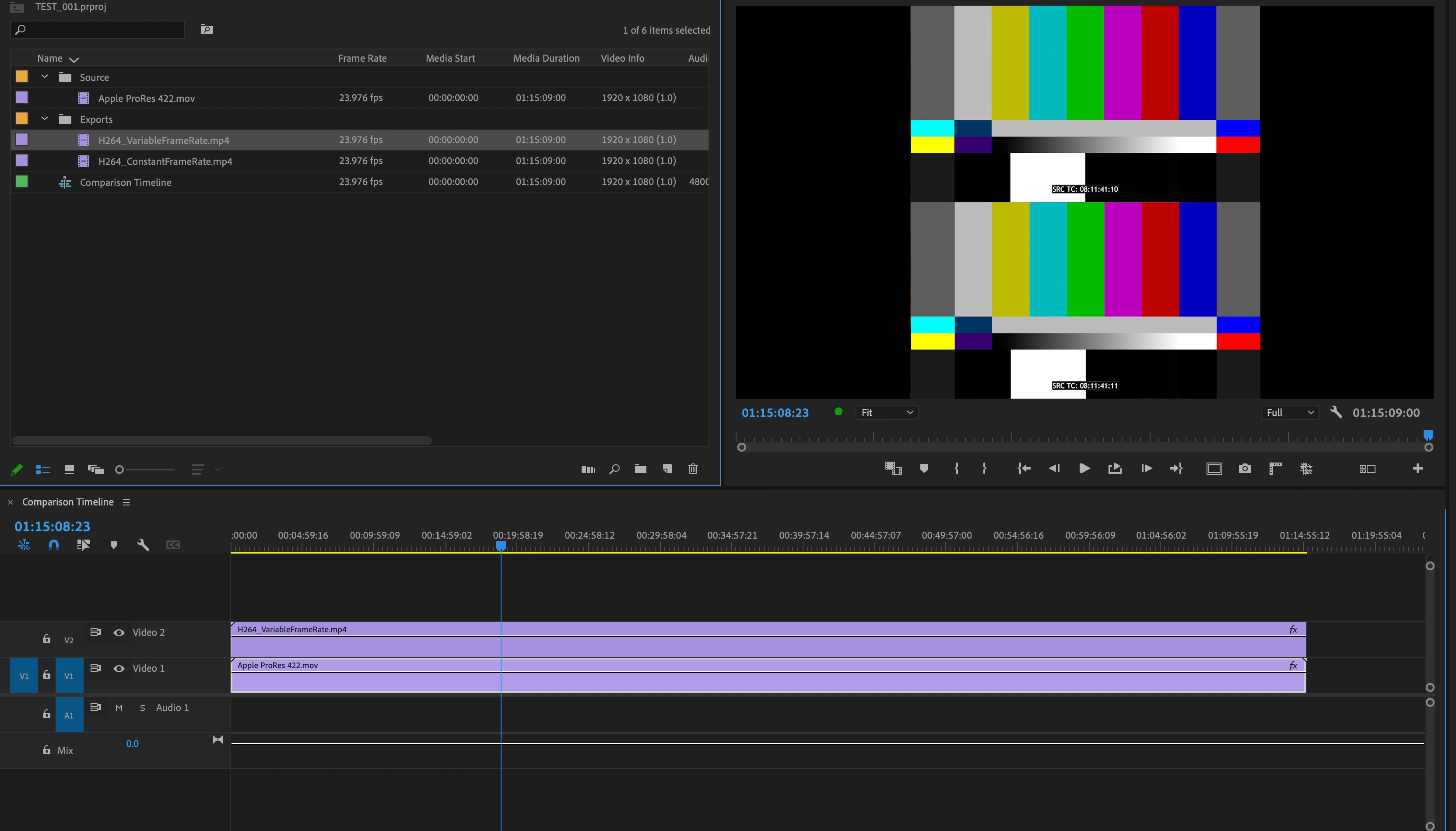Select H264_ConstantFrameRate.mp4 in the project list
The width and height of the screenshot is (1456, 831).
point(165,161)
